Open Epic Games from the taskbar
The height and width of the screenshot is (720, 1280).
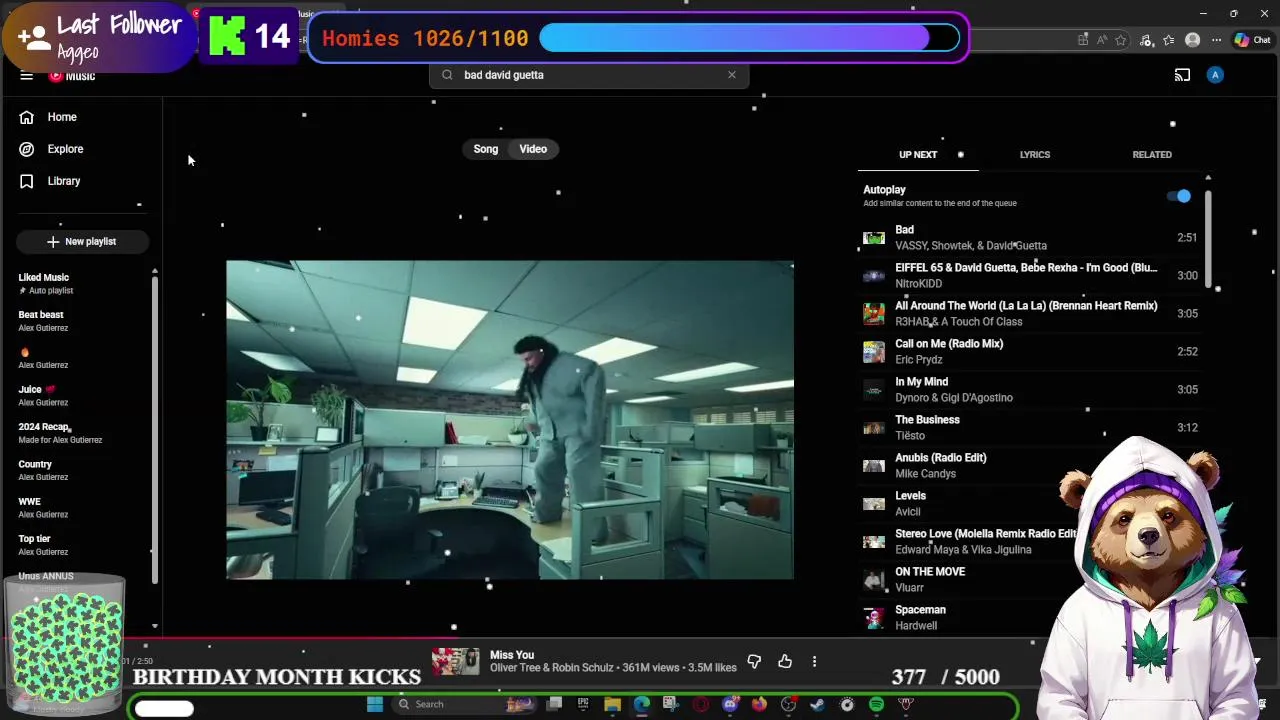pyautogui.click(x=583, y=704)
